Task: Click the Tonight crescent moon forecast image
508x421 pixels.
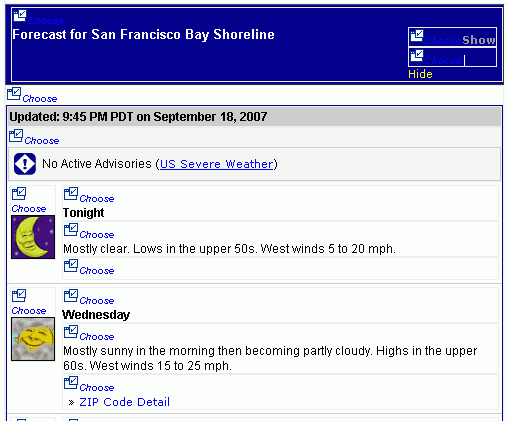Action: pos(33,237)
